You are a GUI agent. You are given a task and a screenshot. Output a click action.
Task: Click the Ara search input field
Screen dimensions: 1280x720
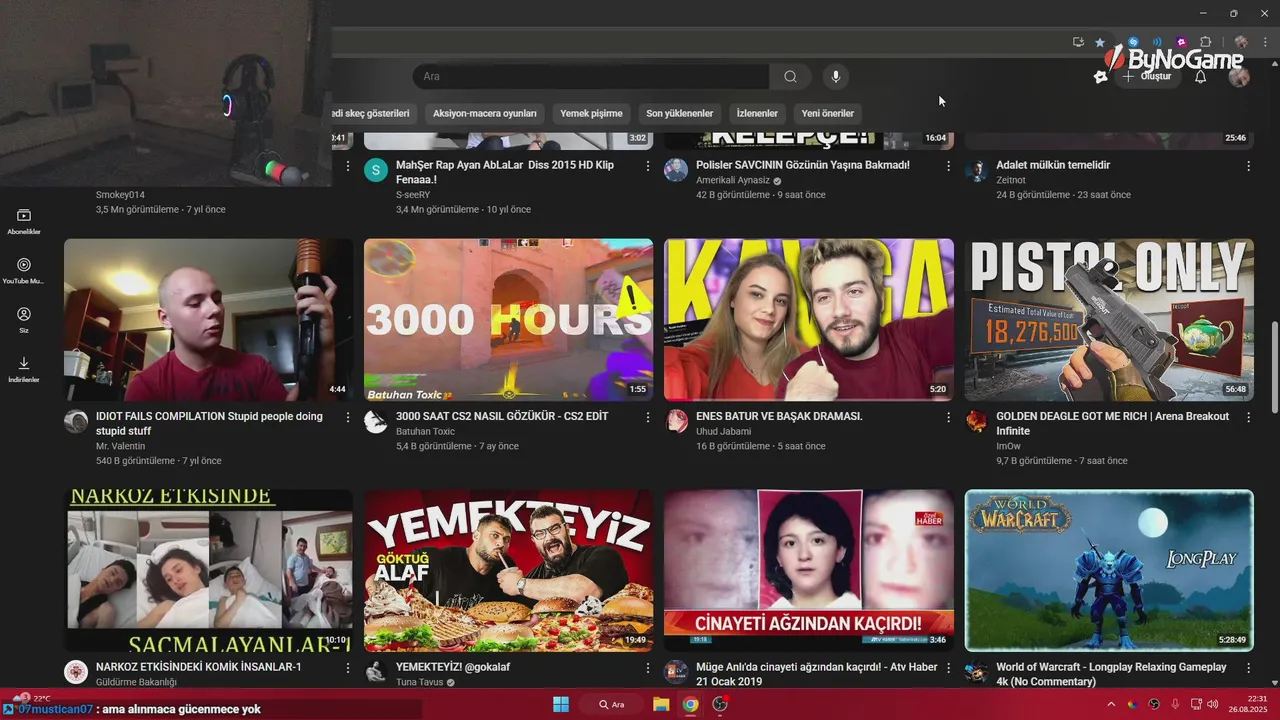point(590,77)
